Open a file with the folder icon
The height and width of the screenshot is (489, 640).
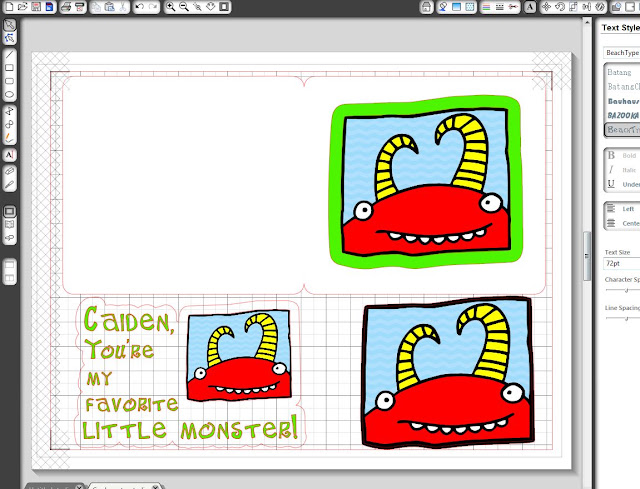[x=22, y=7]
